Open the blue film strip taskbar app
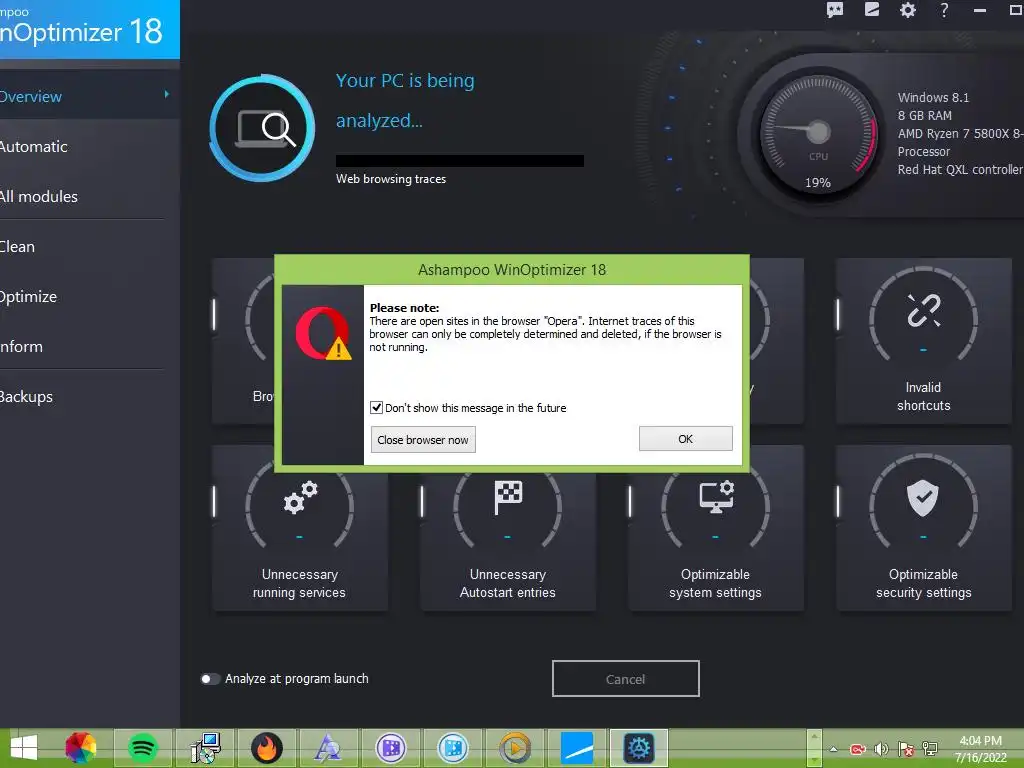Screen dimensions: 1024x768 click(453, 748)
